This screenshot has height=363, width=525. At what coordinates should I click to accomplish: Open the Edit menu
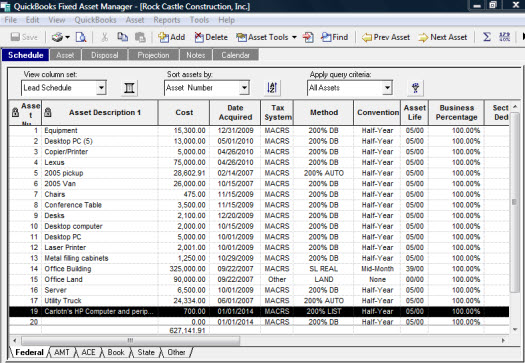32,20
